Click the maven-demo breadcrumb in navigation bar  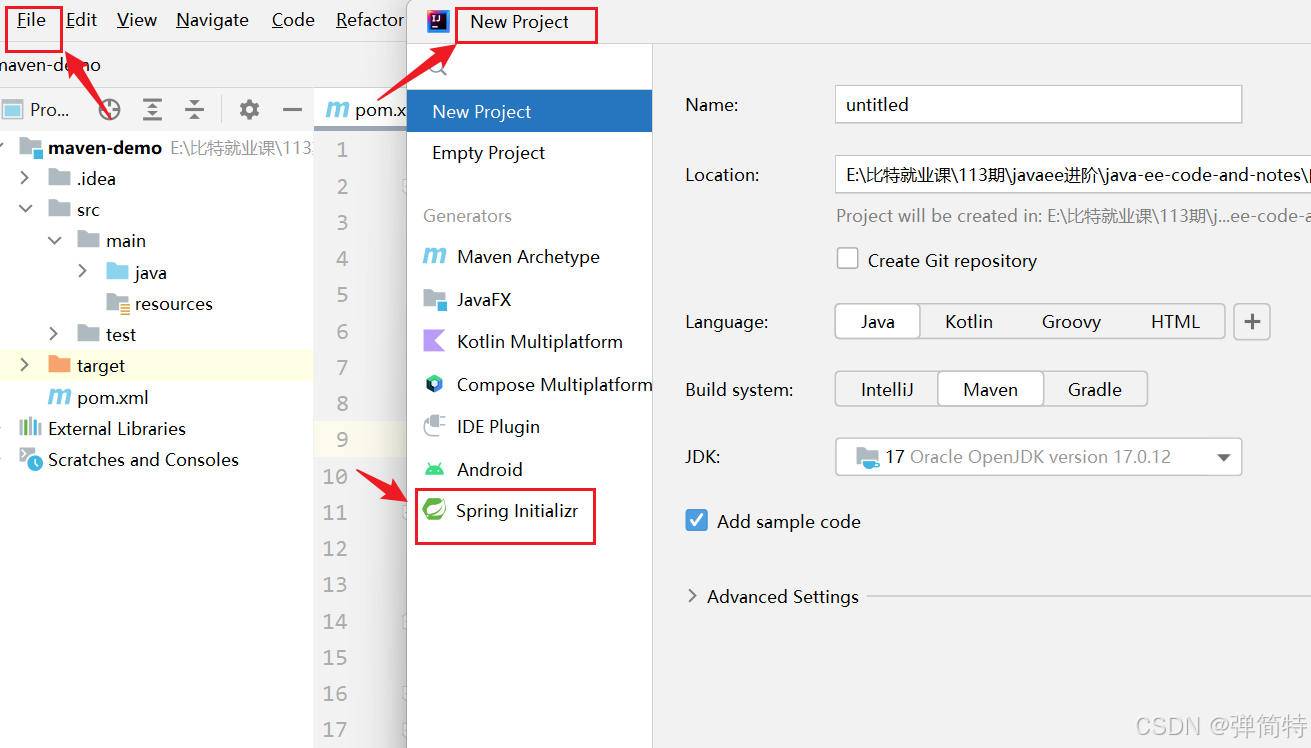point(50,65)
